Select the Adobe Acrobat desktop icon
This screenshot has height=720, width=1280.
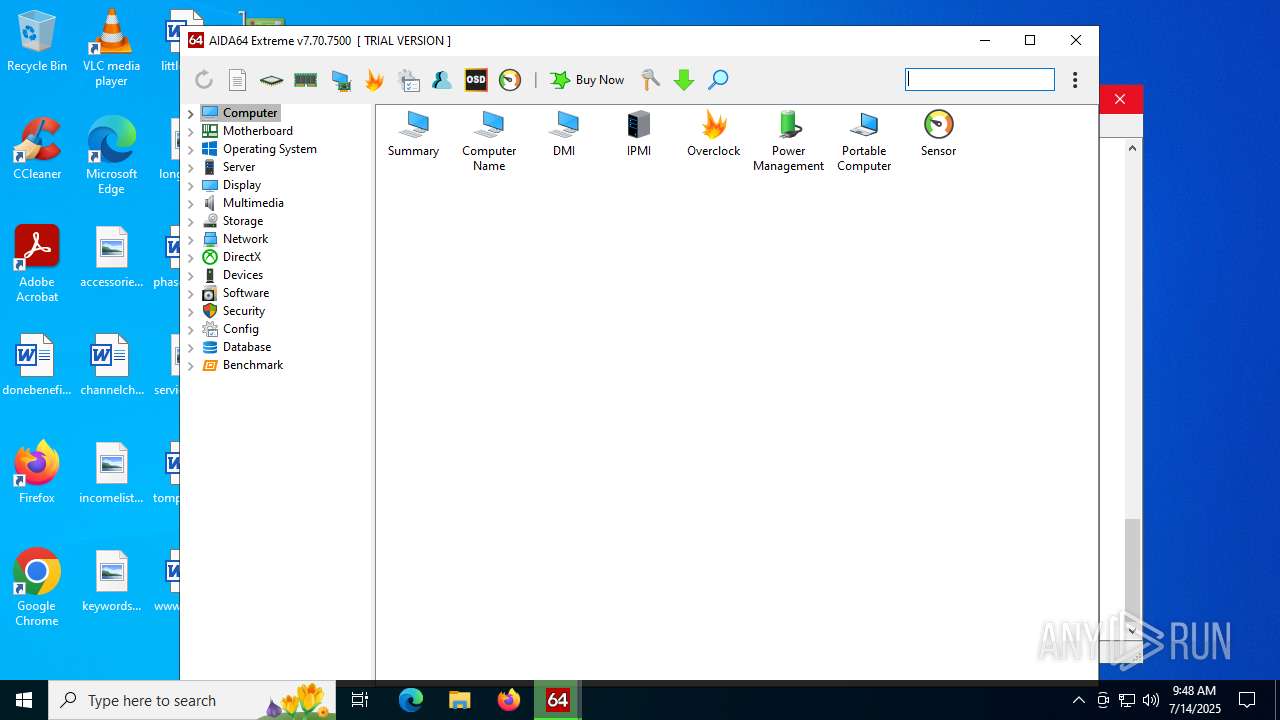pos(37,264)
